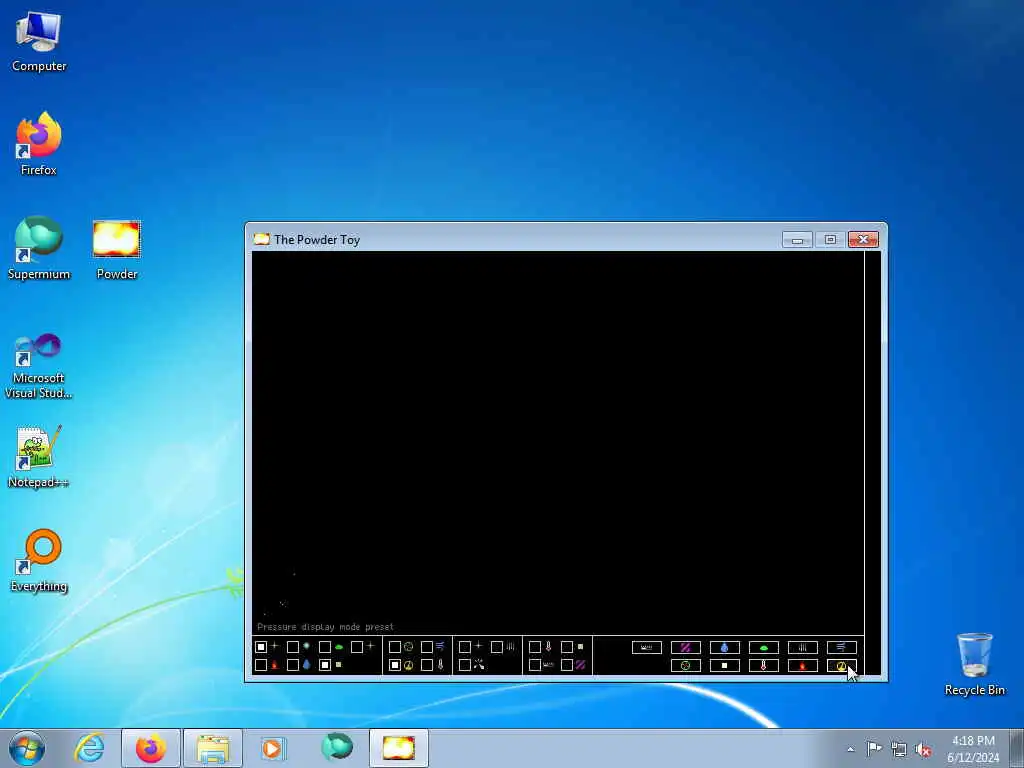This screenshot has height=768, width=1024.
Task: Enable the checkbox beside the green circle icon
Action: (x=394, y=647)
